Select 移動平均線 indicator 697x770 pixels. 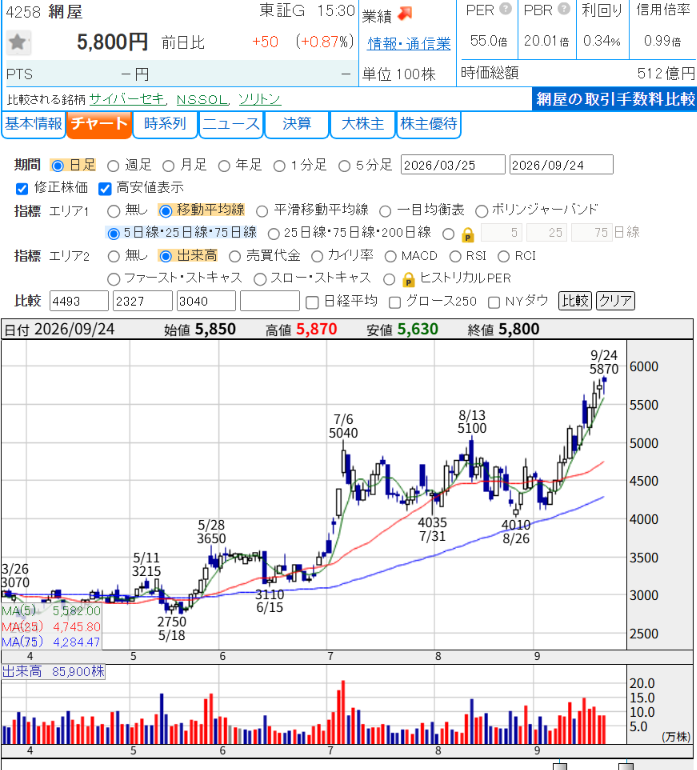(x=166, y=211)
